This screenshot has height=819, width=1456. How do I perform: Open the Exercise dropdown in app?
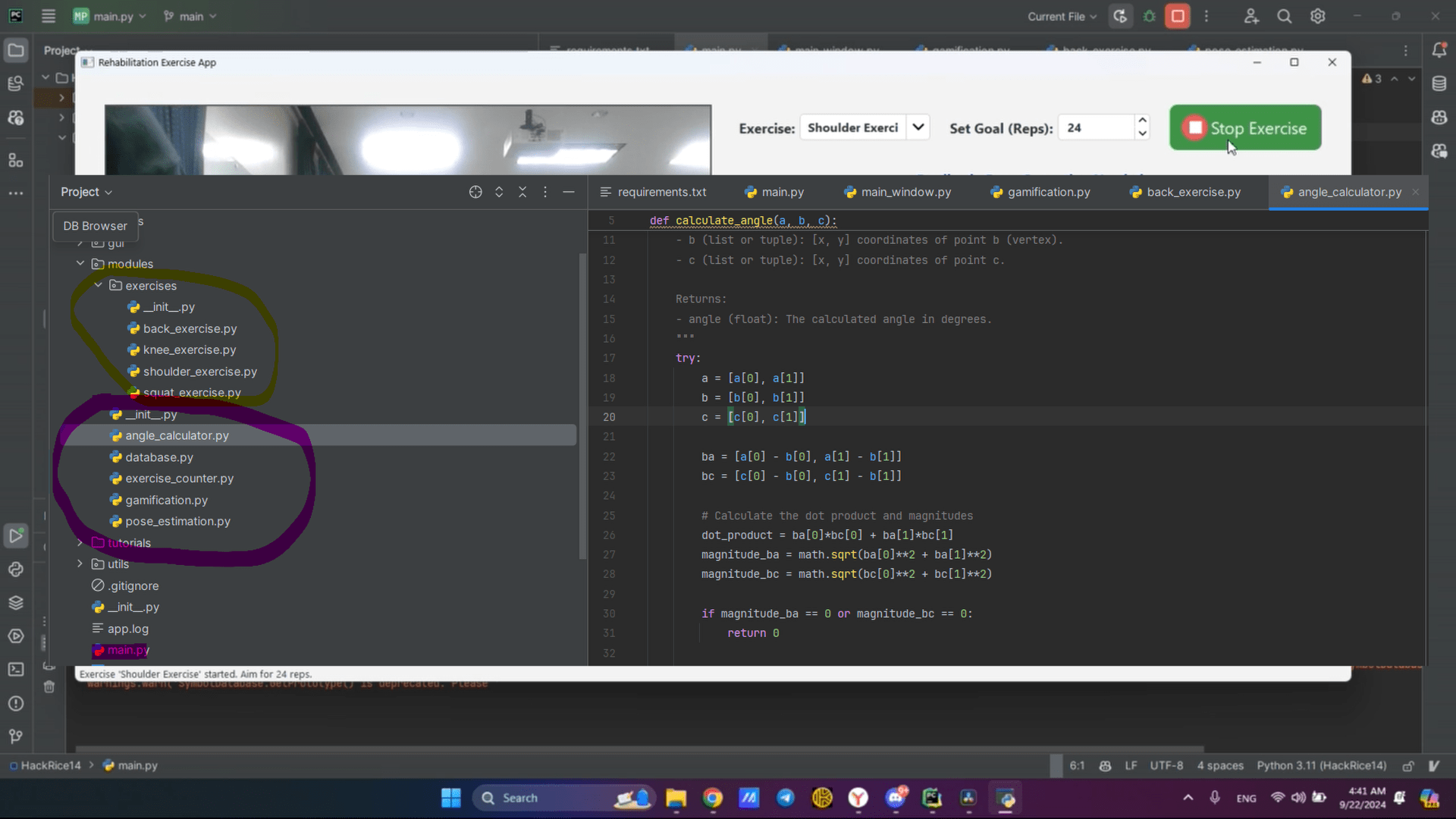tap(918, 127)
